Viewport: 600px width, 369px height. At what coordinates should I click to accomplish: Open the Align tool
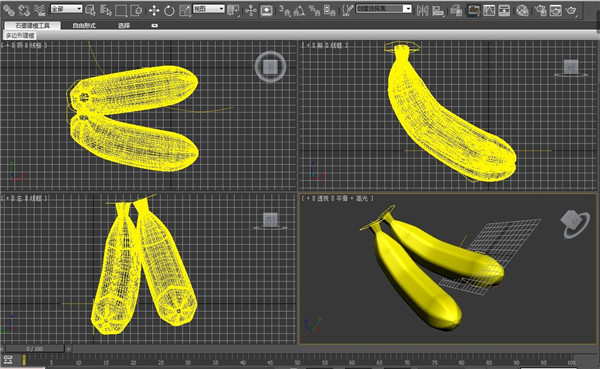coord(438,10)
